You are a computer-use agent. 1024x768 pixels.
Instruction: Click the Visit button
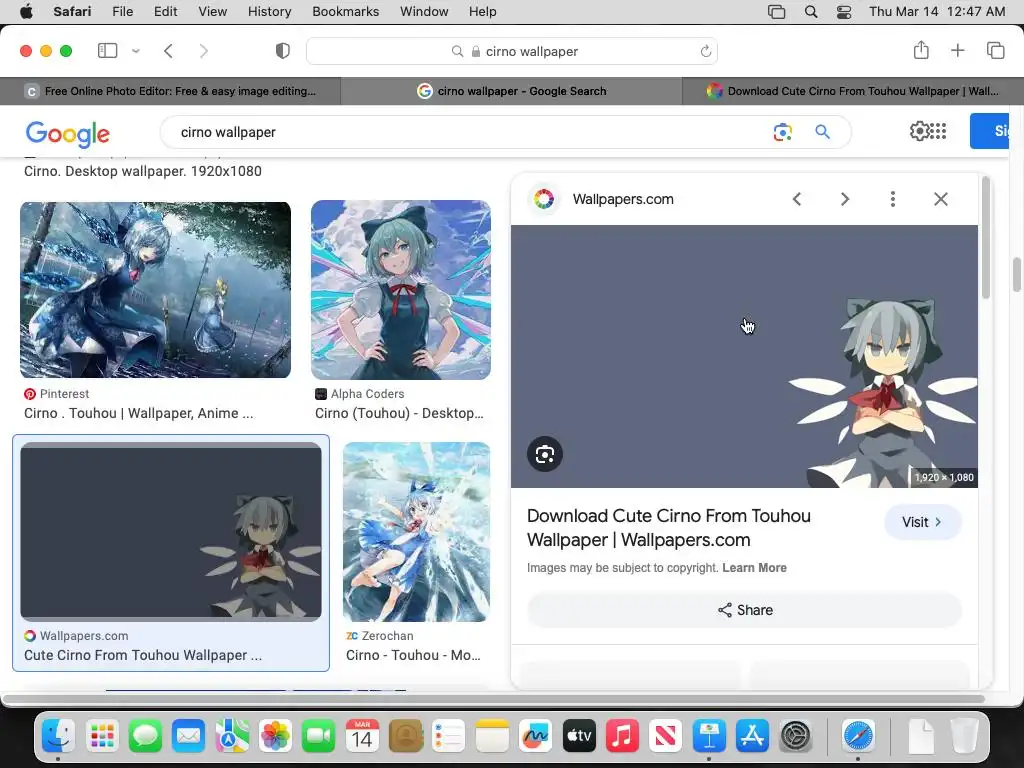pyautogui.click(x=922, y=522)
